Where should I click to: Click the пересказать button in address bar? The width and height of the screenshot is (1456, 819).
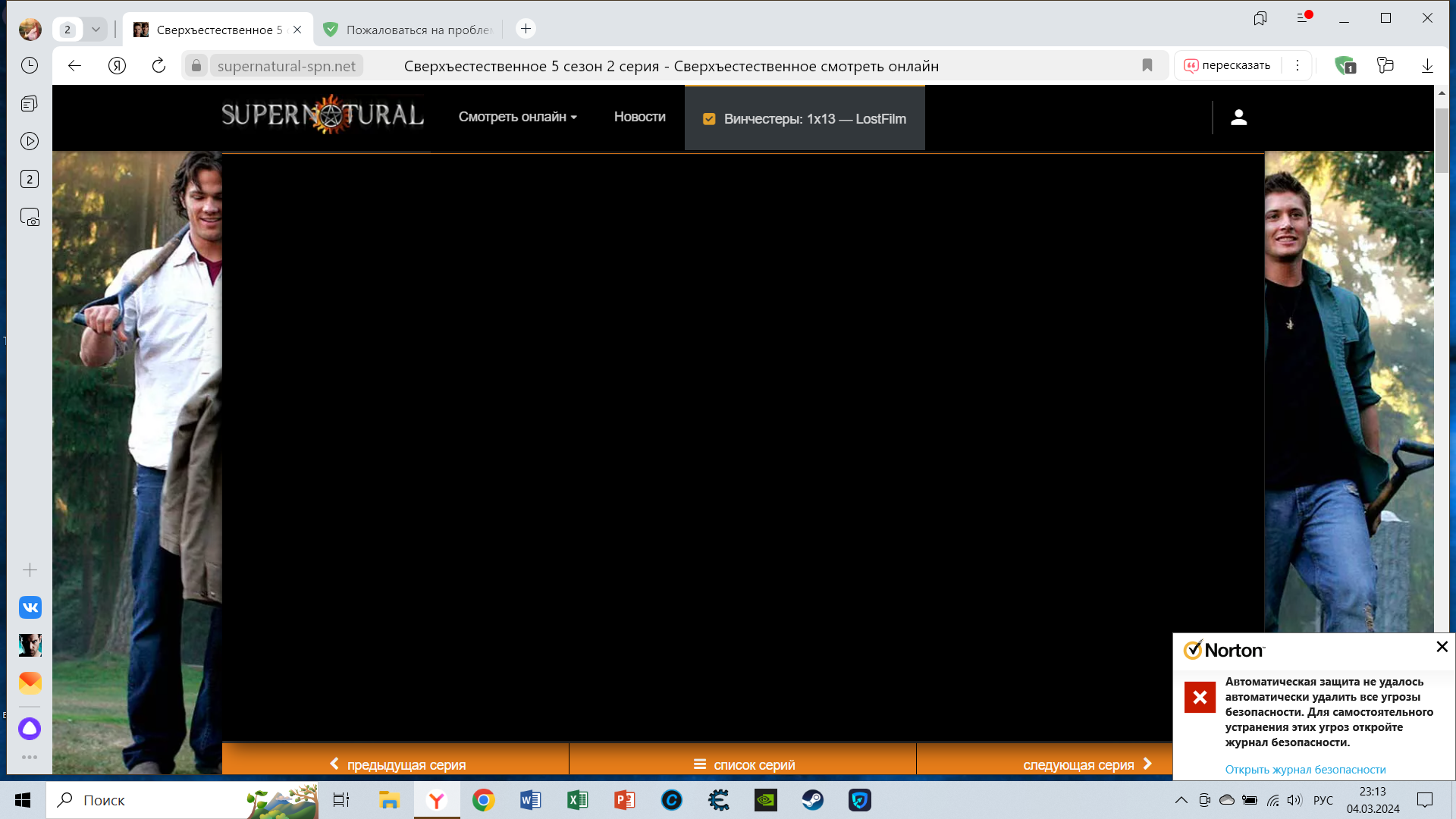[1227, 66]
